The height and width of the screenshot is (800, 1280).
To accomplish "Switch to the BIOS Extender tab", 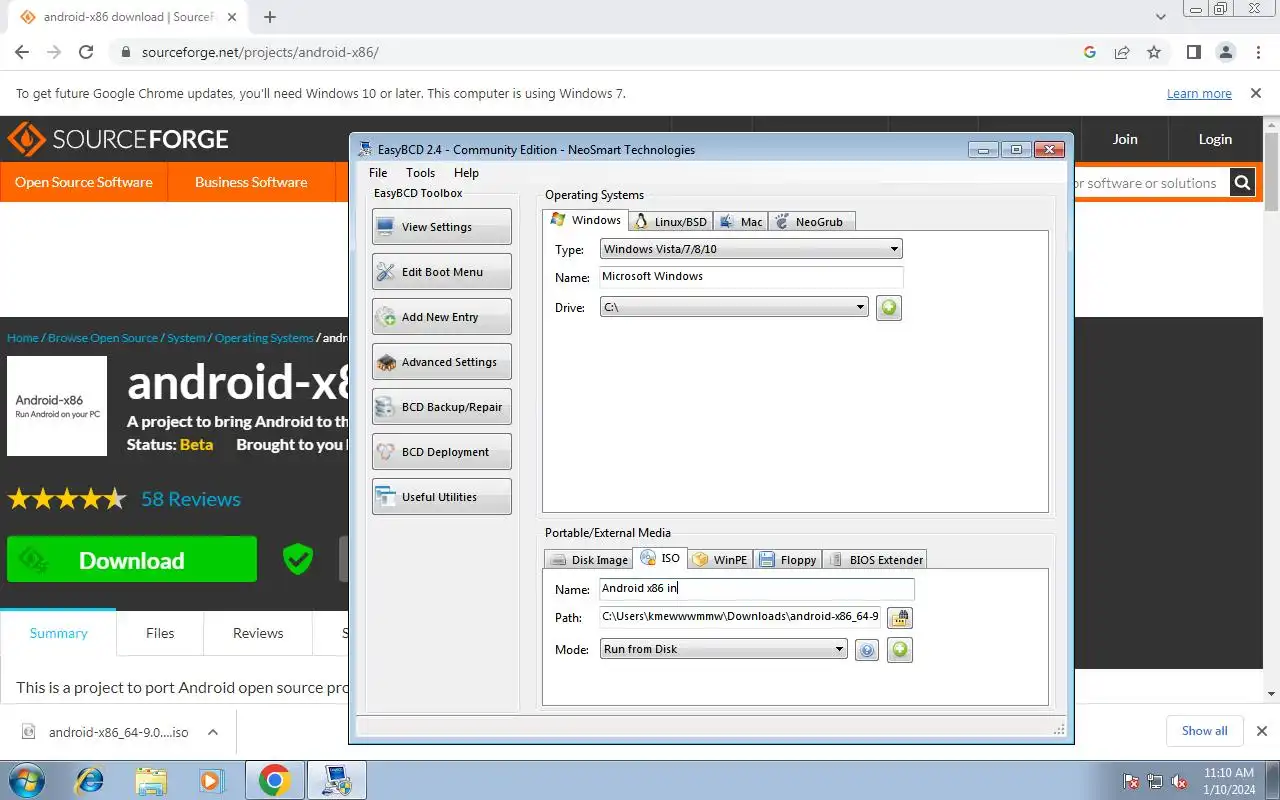I will (x=875, y=560).
